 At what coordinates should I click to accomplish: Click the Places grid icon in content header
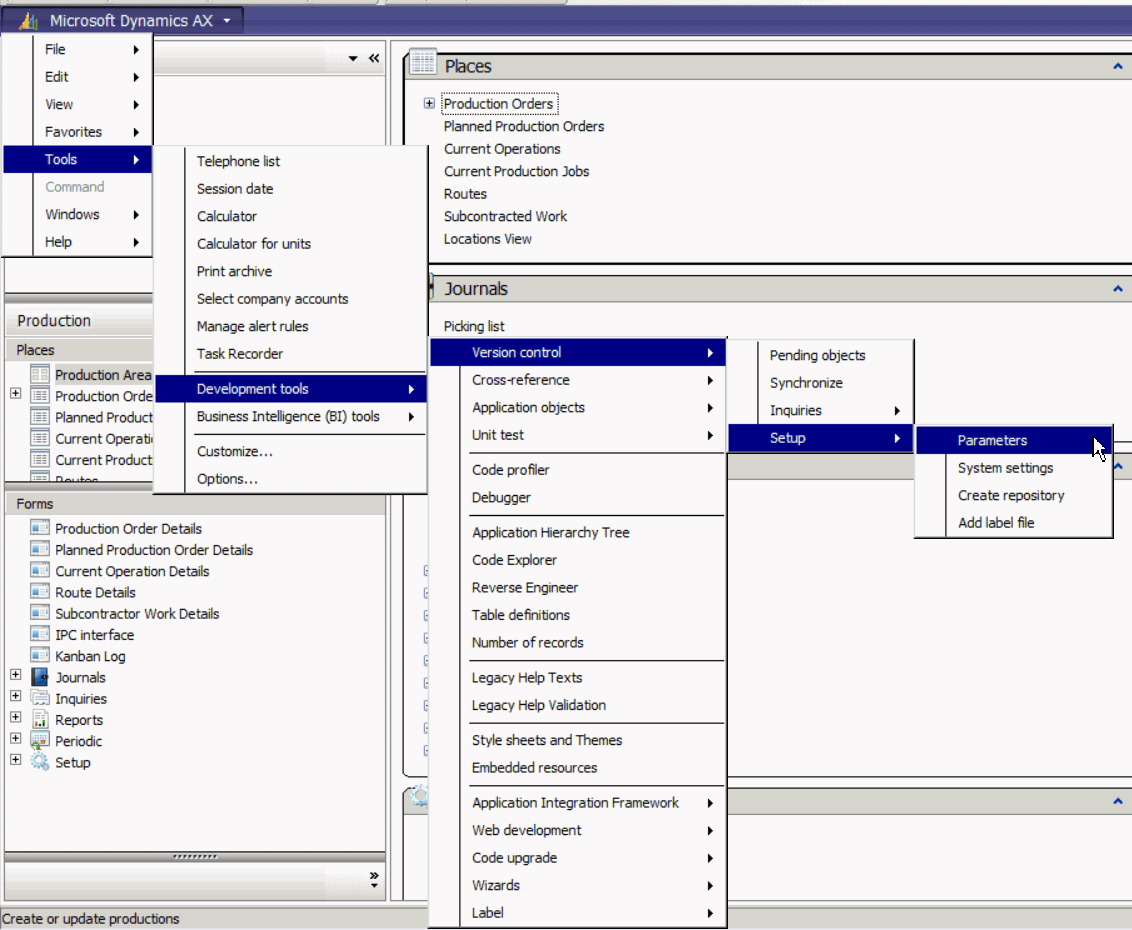coord(423,62)
